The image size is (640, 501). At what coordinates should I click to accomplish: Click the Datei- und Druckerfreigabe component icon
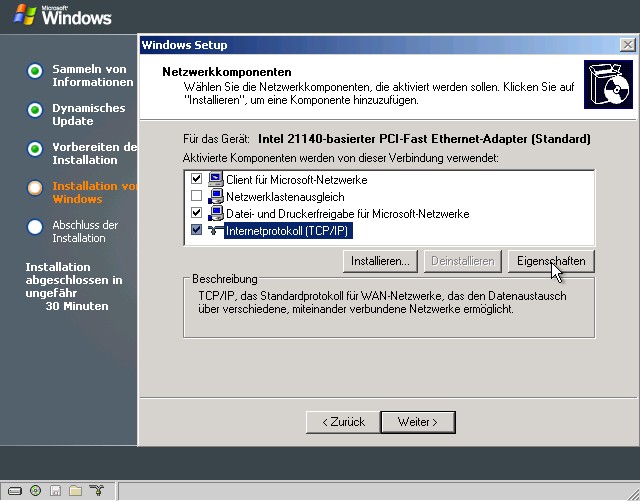pyautogui.click(x=215, y=214)
